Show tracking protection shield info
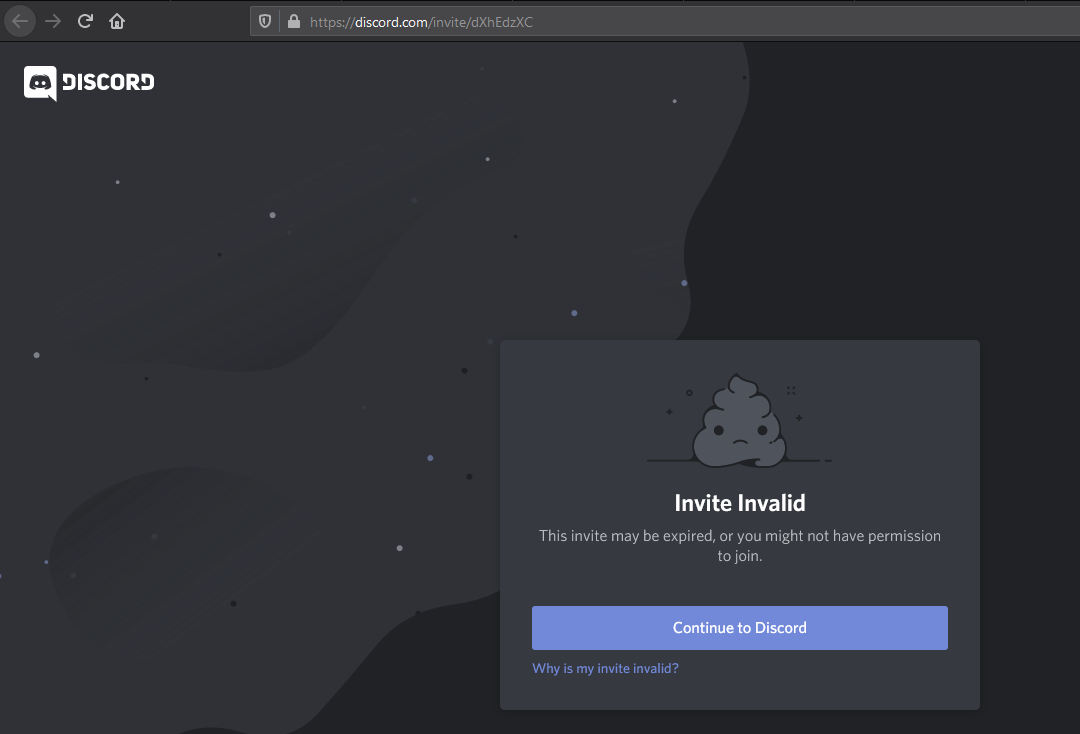Image resolution: width=1080 pixels, height=734 pixels. [x=265, y=21]
